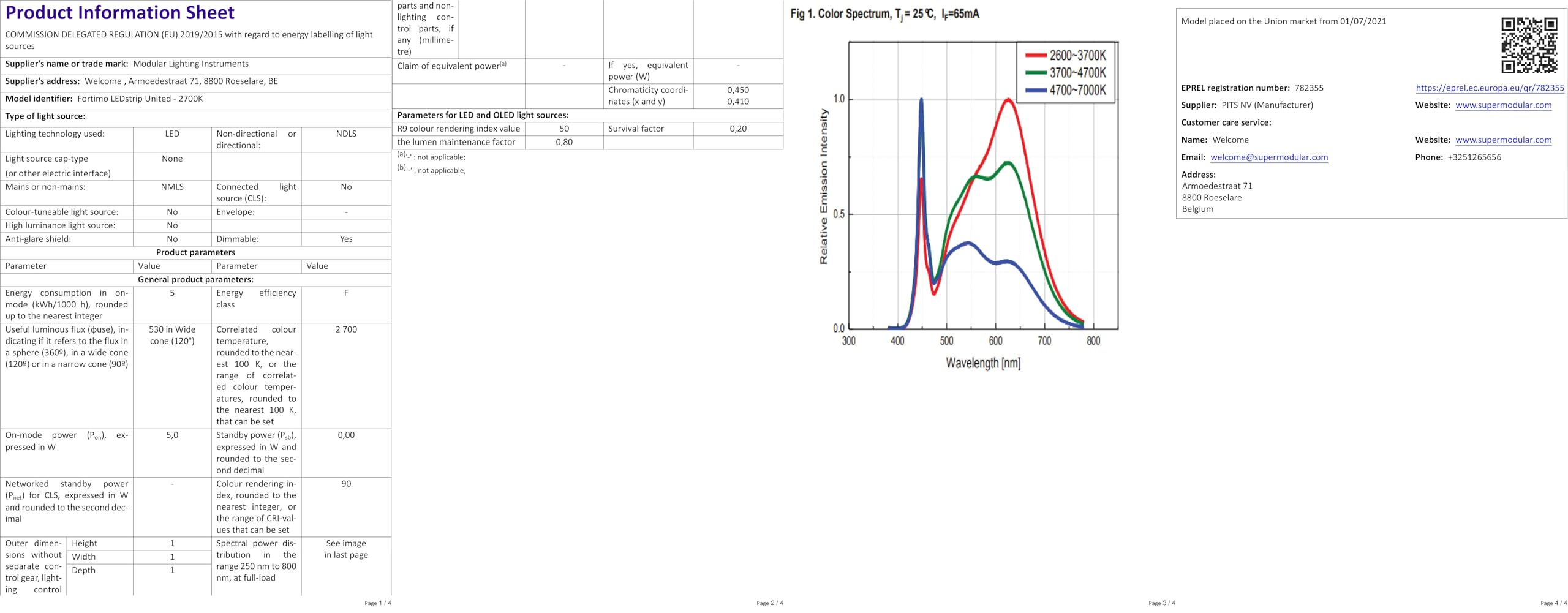Screen dimensions: 1568x613
Task: Click the Dimmable Yes value cell
Action: pos(346,239)
